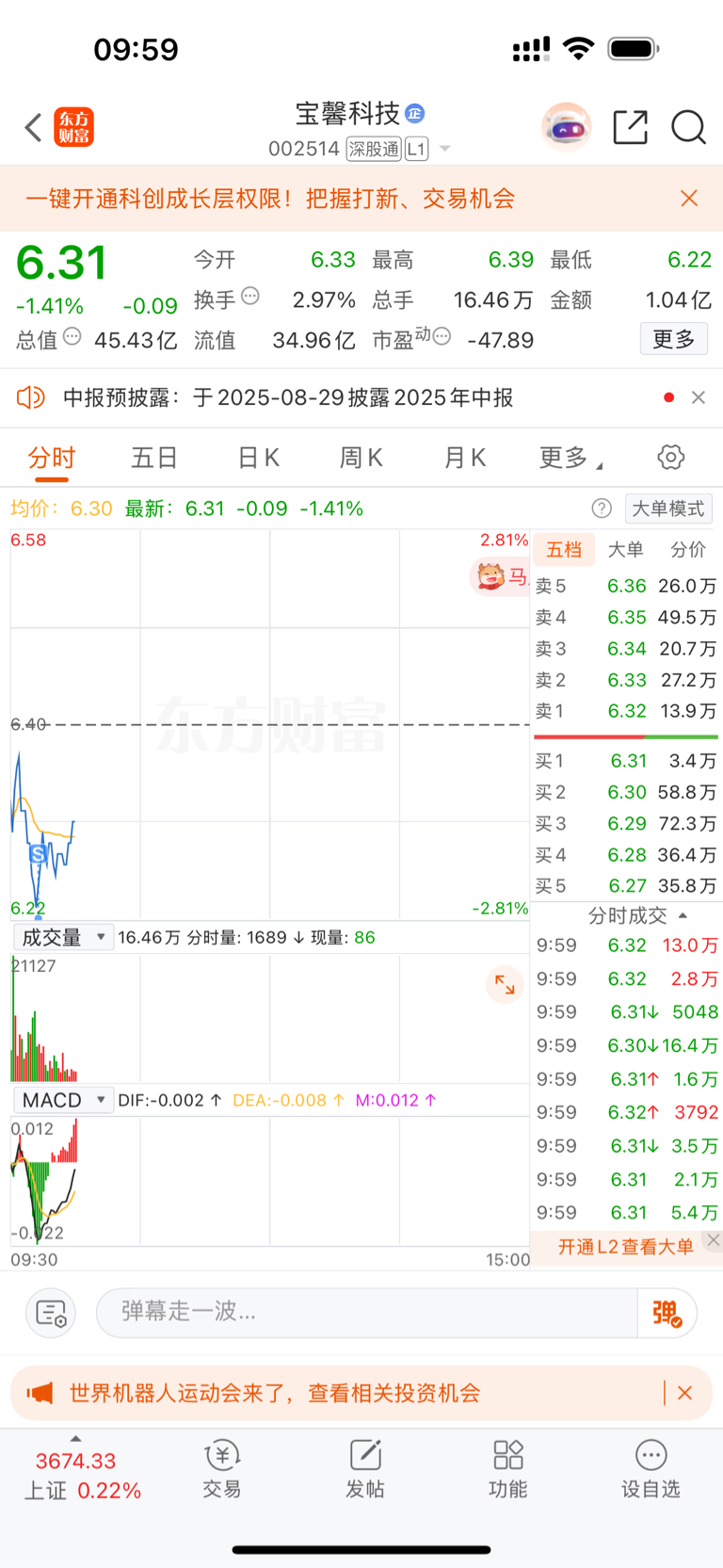Tap 设自选 to add watchlist
The width and height of the screenshot is (723, 1568).
(x=651, y=1469)
